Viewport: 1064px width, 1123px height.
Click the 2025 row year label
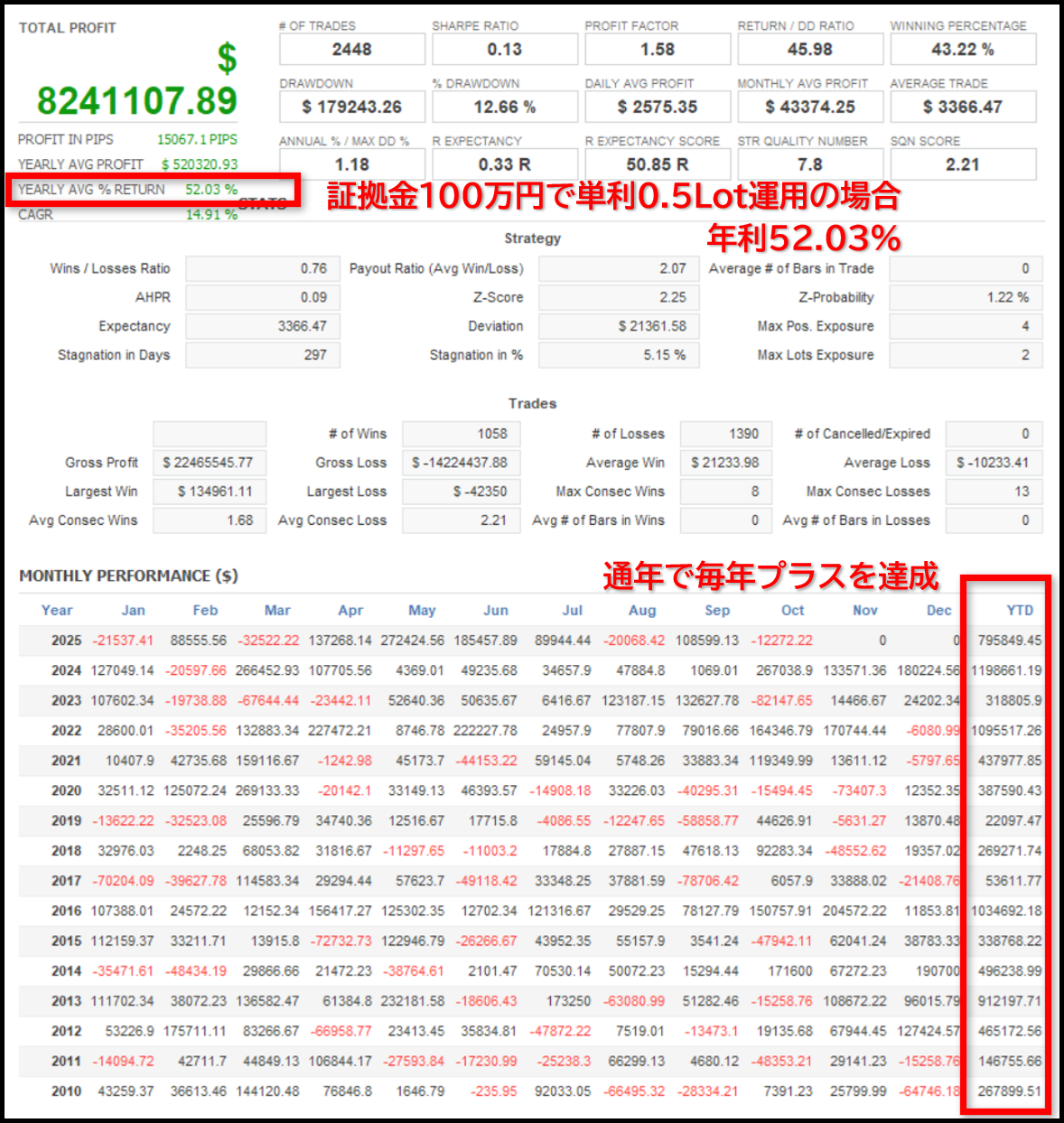[x=66, y=641]
